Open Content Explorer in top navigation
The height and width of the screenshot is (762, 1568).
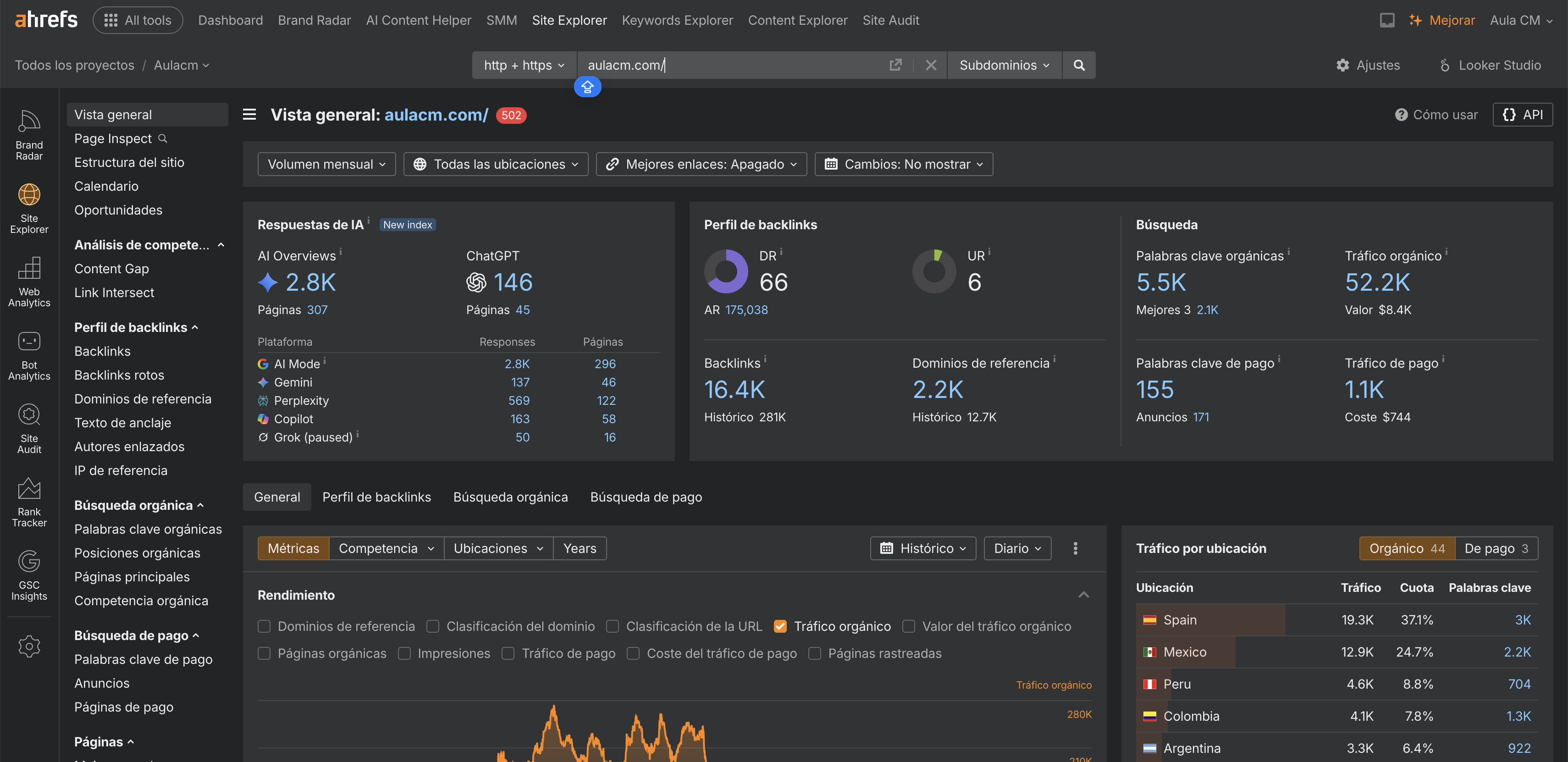797,20
